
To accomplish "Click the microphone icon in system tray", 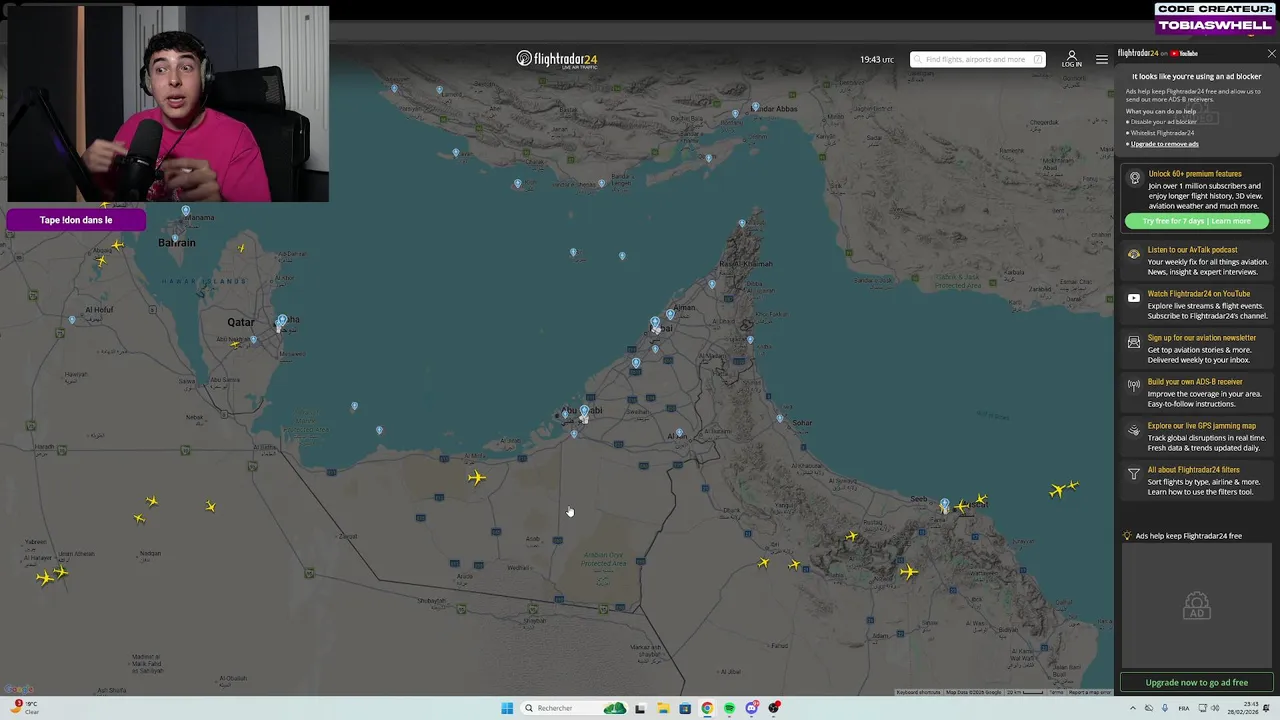I will coord(1164,708).
